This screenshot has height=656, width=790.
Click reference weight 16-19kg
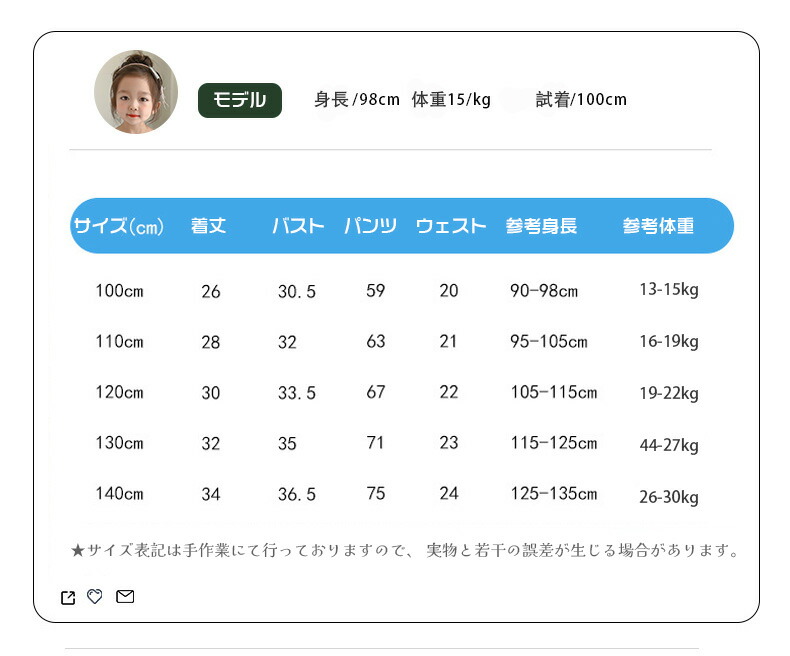(x=669, y=342)
